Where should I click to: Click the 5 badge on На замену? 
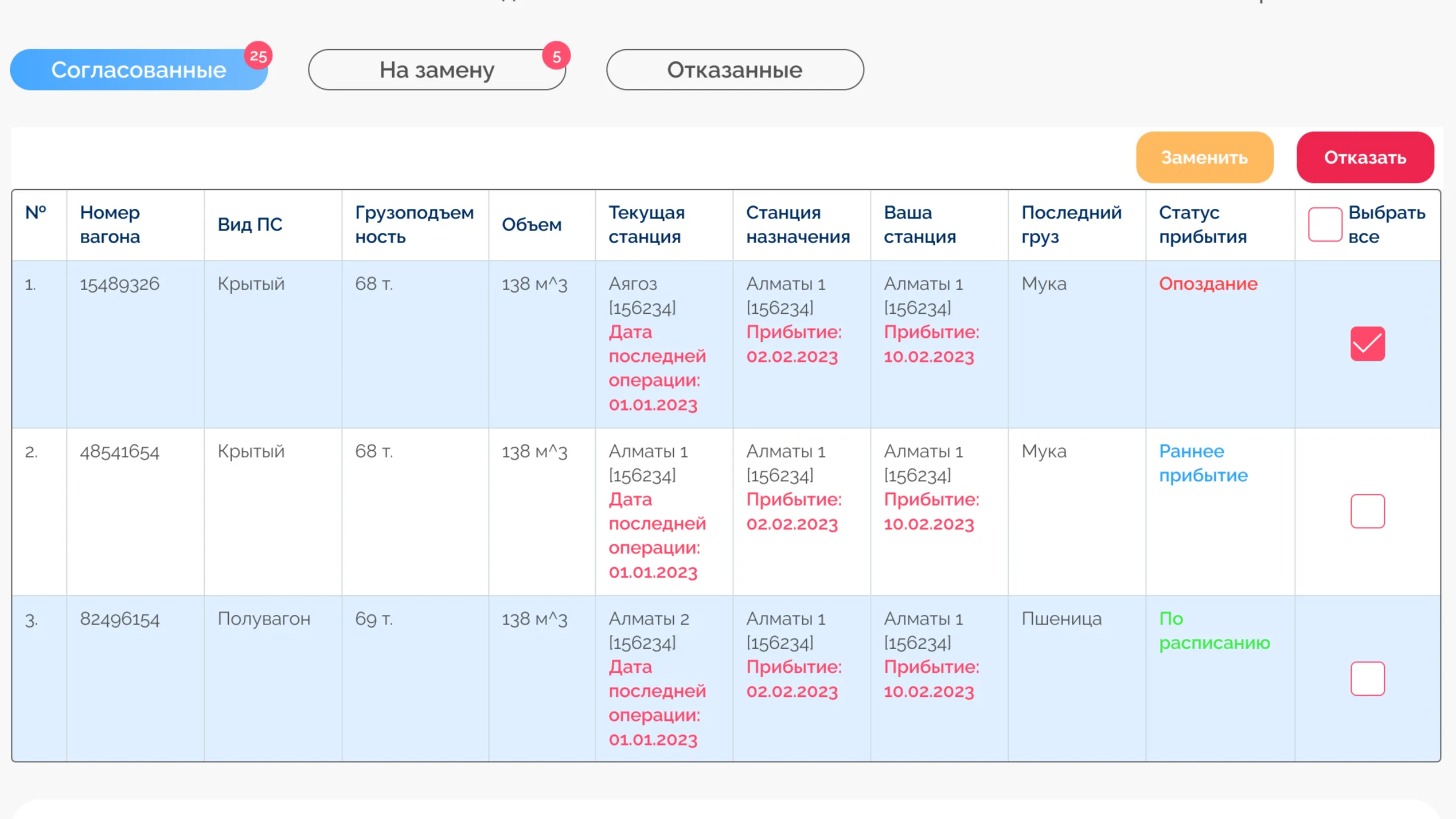(x=556, y=56)
